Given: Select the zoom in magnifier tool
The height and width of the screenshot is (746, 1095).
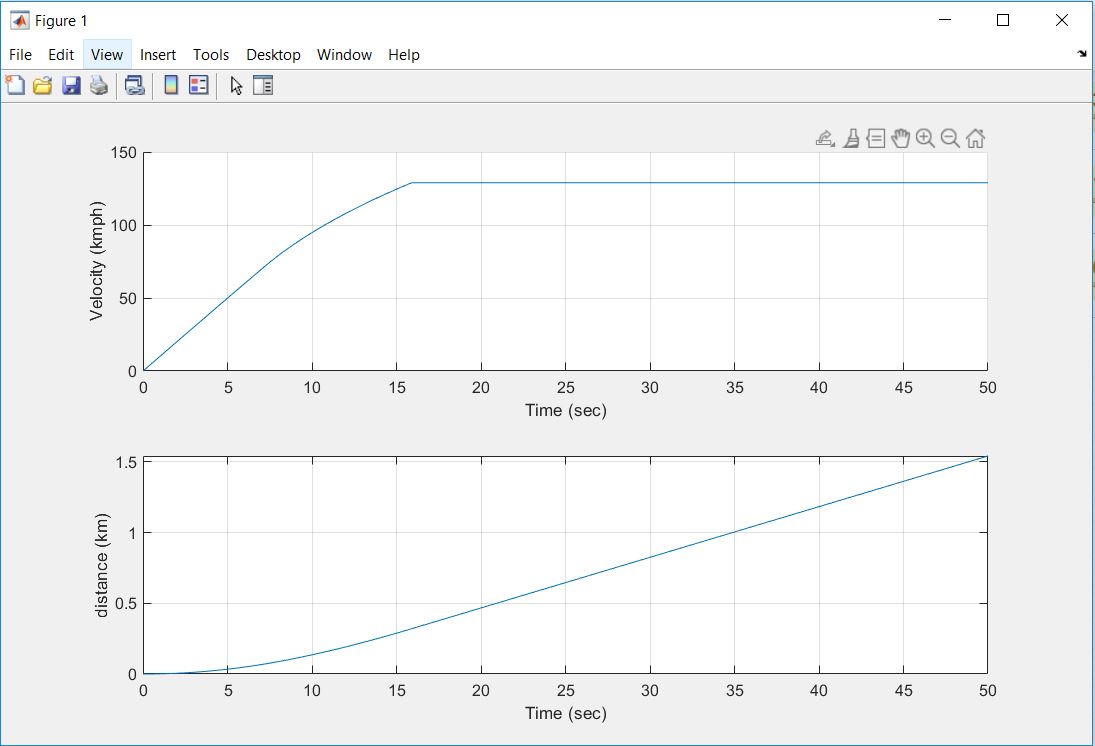Looking at the screenshot, I should (925, 138).
